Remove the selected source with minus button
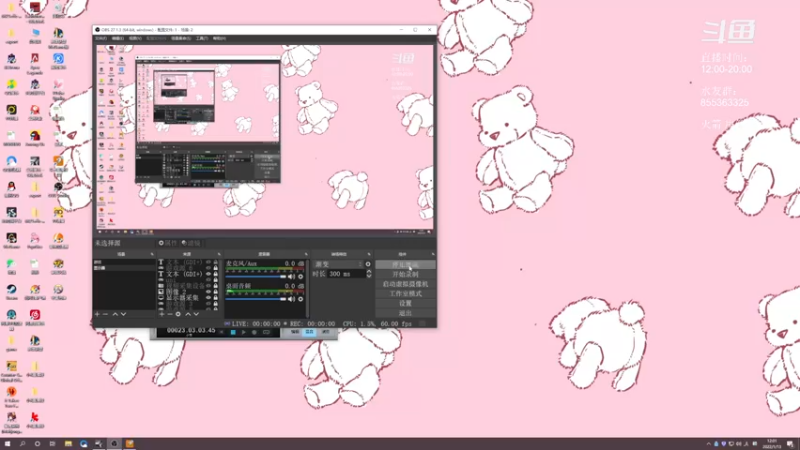Viewport: 800px width, 450px height. click(x=170, y=314)
